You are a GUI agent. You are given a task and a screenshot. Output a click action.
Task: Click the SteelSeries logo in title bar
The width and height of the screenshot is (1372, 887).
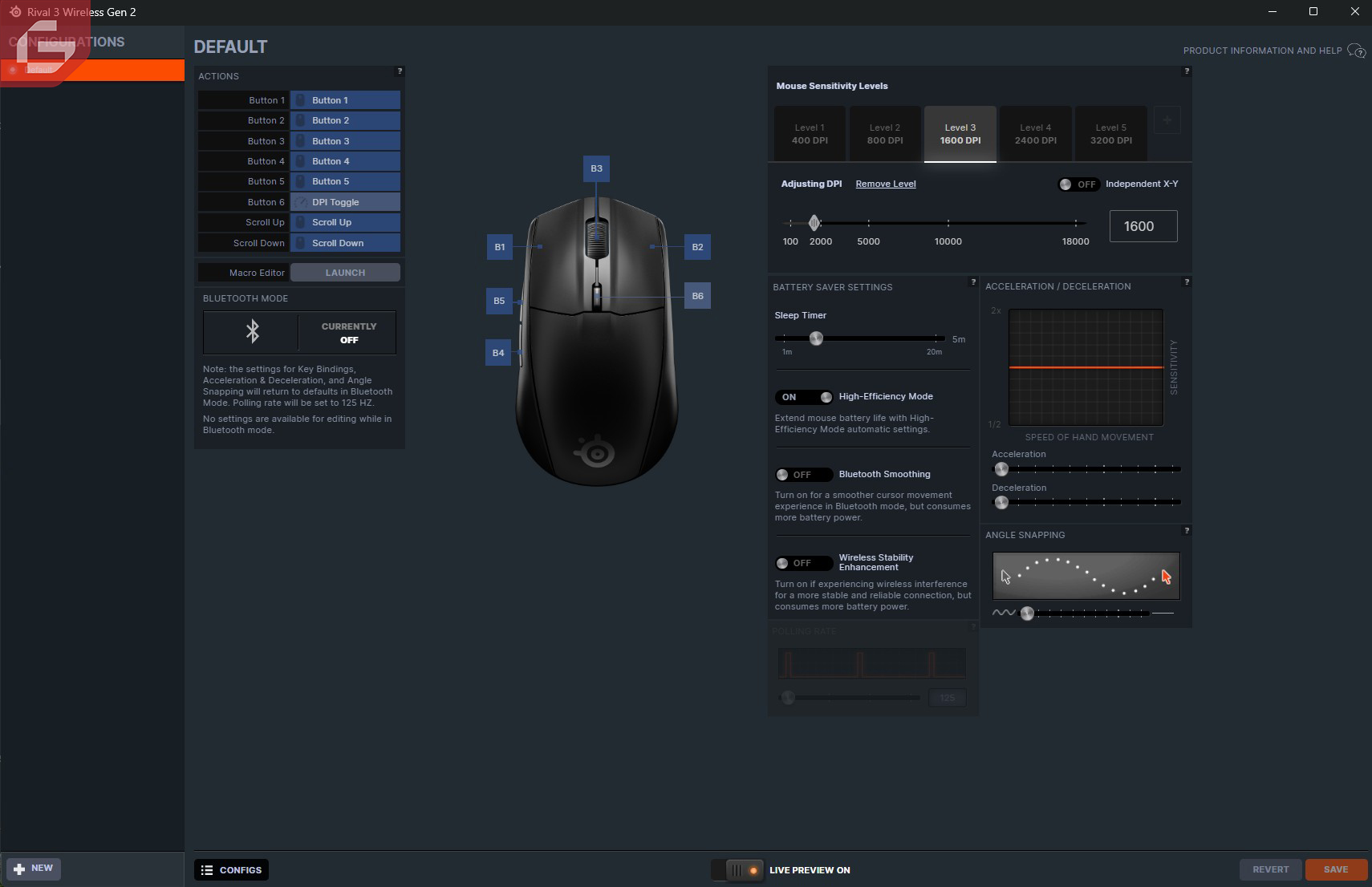click(x=15, y=12)
